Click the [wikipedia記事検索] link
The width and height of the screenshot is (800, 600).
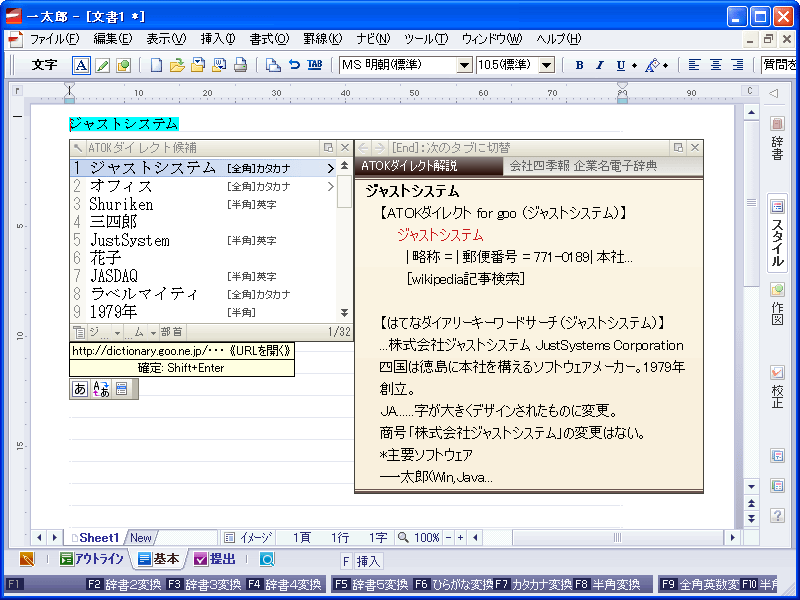pyautogui.click(x=465, y=279)
